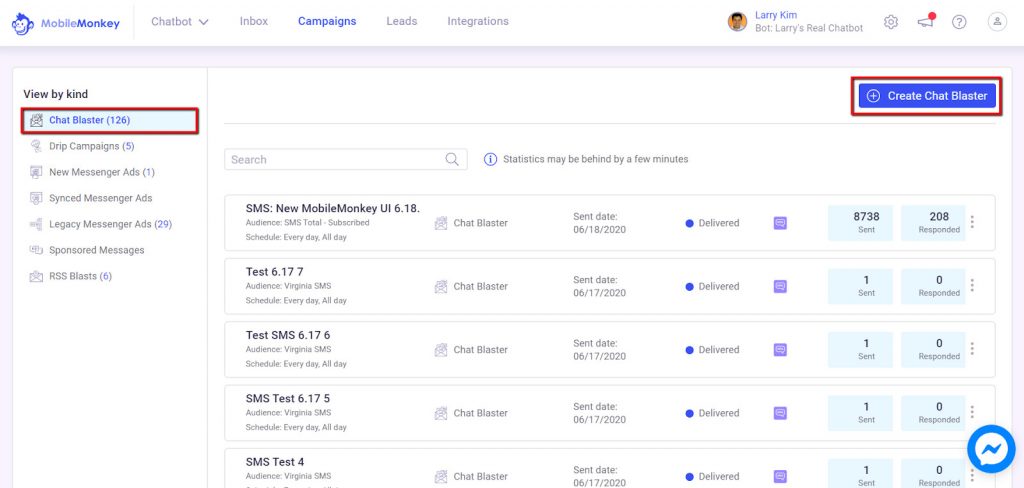Open the Leads tab
1024x488 pixels.
402,22
